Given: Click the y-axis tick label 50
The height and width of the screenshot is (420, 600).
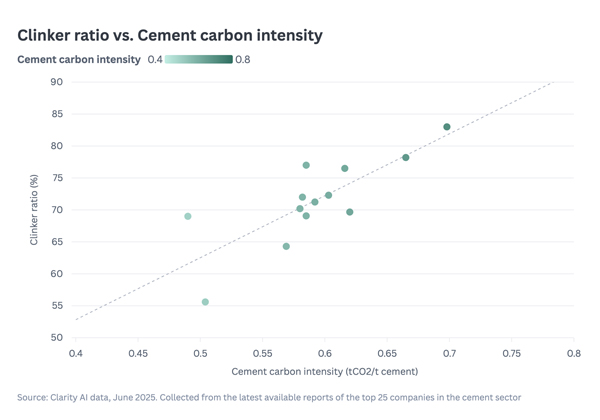Looking at the screenshot, I should click(56, 338).
